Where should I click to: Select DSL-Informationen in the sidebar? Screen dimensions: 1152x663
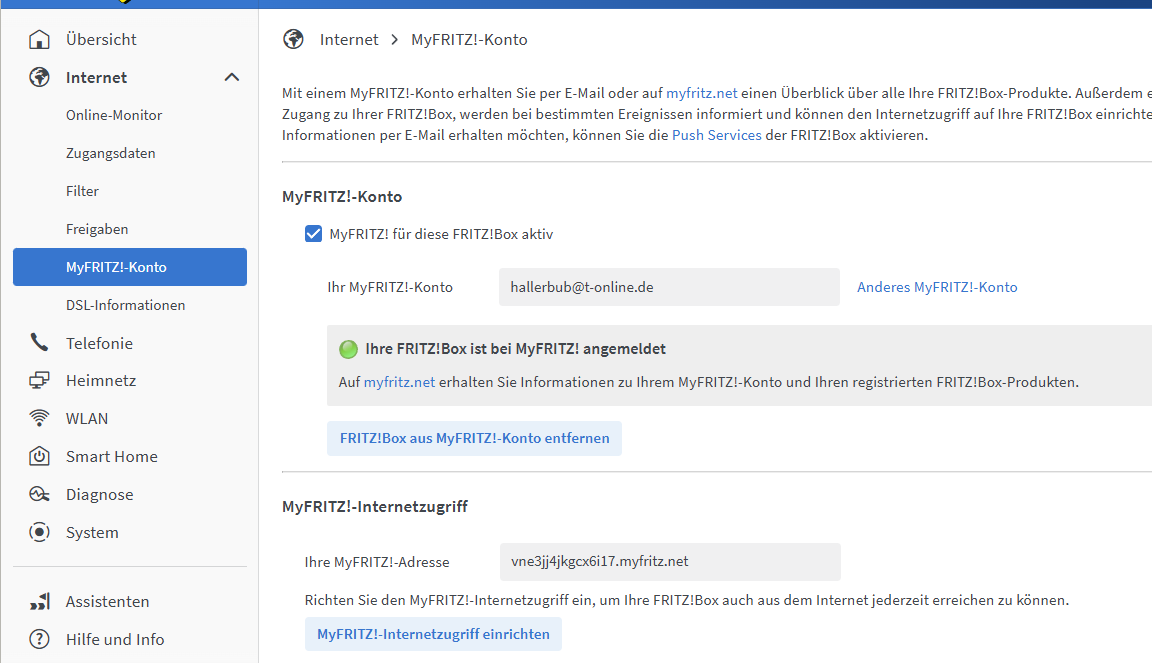[125, 306]
